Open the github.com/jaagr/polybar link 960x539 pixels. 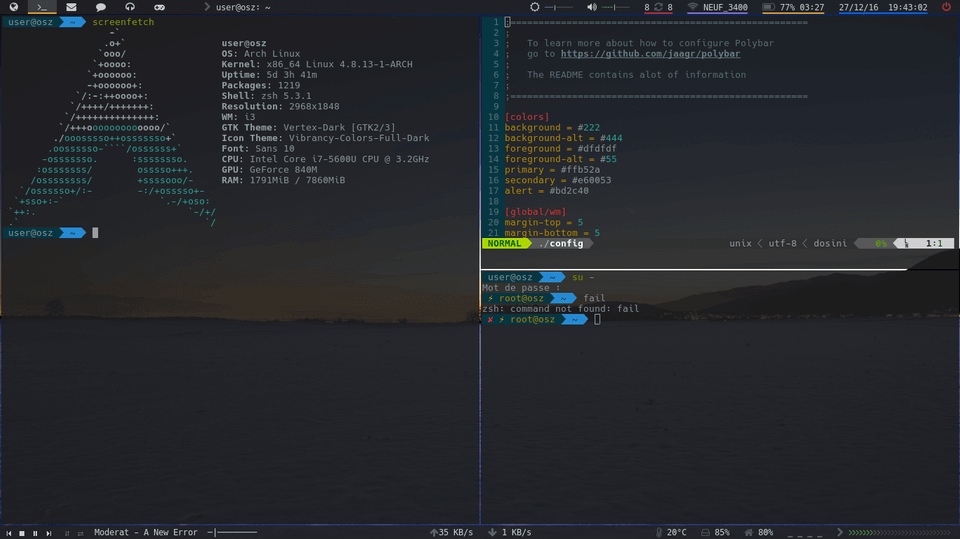pyautogui.click(x=650, y=53)
